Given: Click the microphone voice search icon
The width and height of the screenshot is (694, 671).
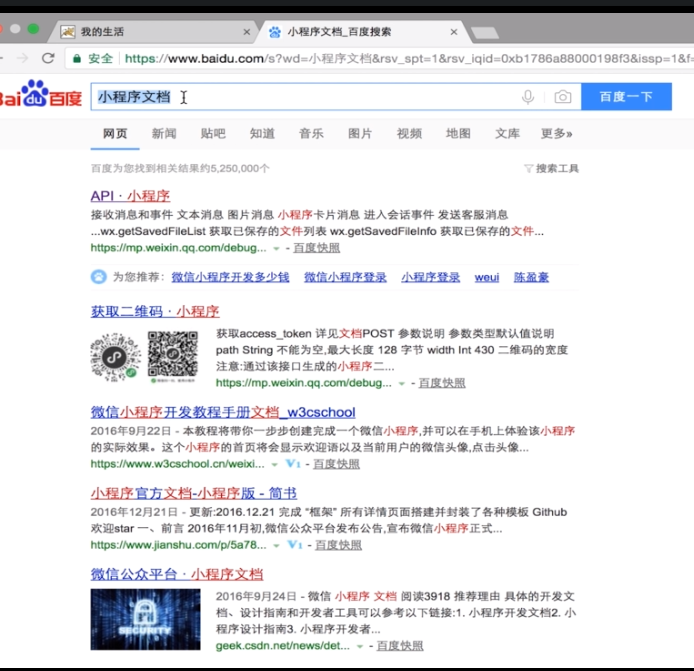Looking at the screenshot, I should pos(528,97).
